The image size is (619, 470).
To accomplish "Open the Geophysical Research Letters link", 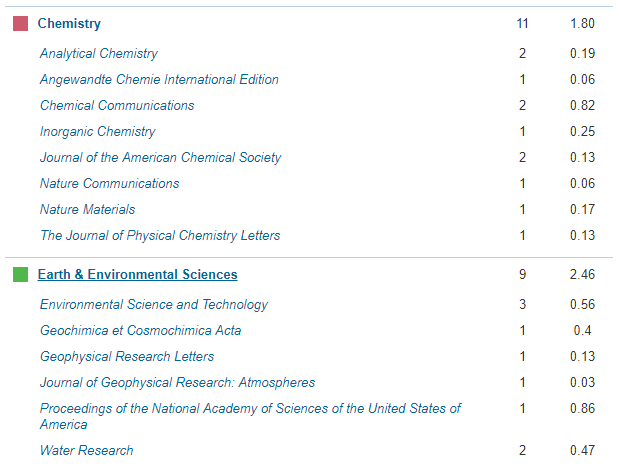I will tap(127, 357).
